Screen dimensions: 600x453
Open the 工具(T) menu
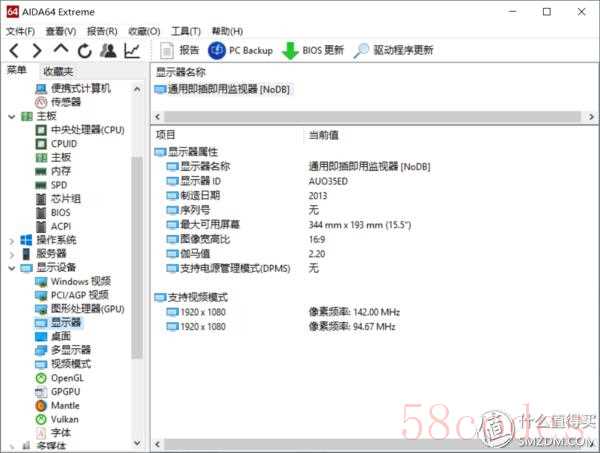click(186, 31)
